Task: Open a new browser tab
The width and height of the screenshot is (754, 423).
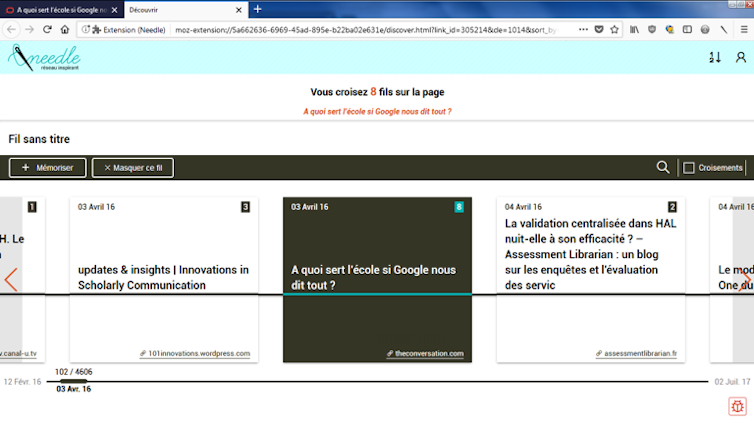Action: point(257,9)
